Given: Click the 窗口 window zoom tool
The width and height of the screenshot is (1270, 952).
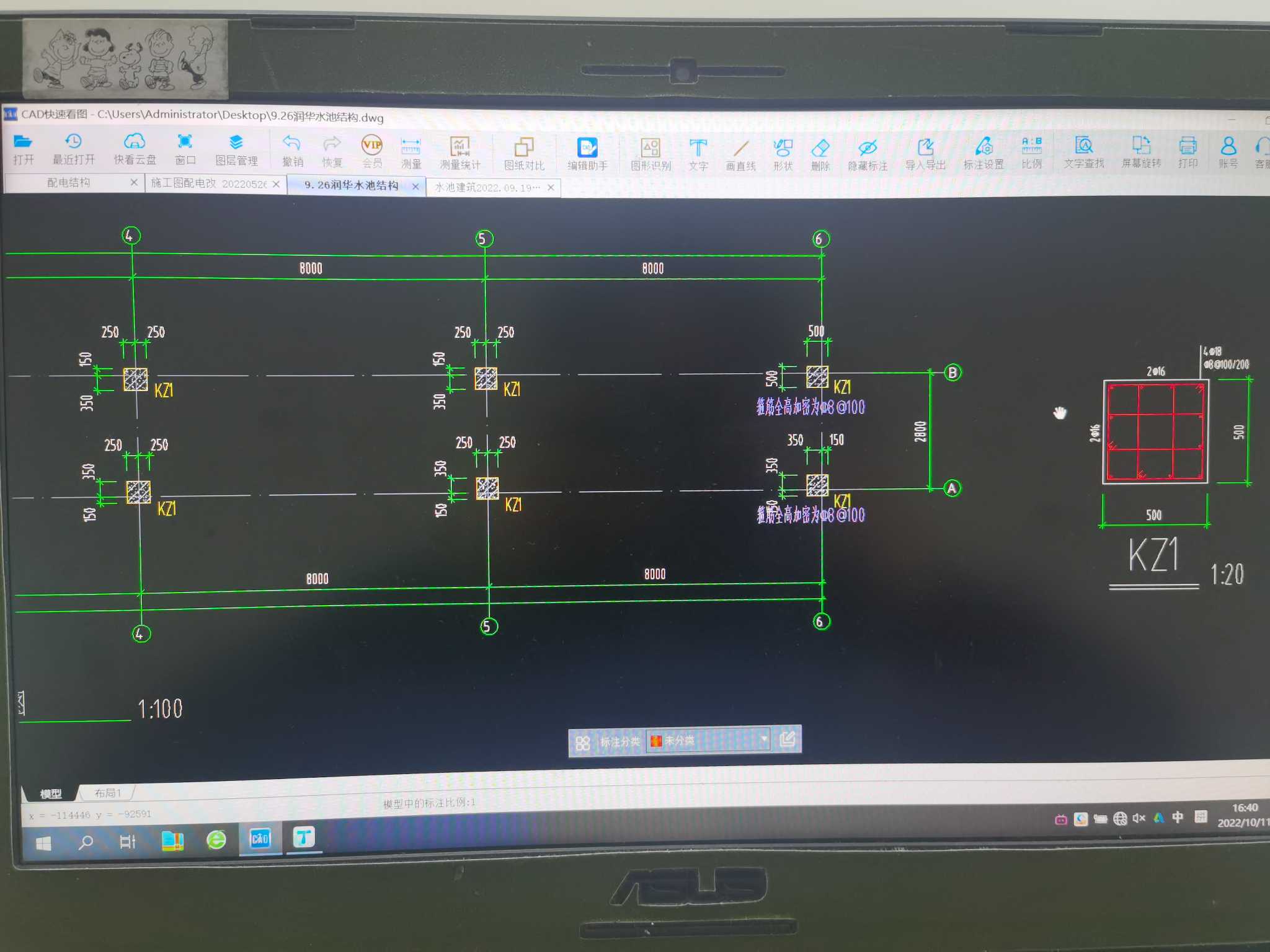Looking at the screenshot, I should tap(185, 151).
